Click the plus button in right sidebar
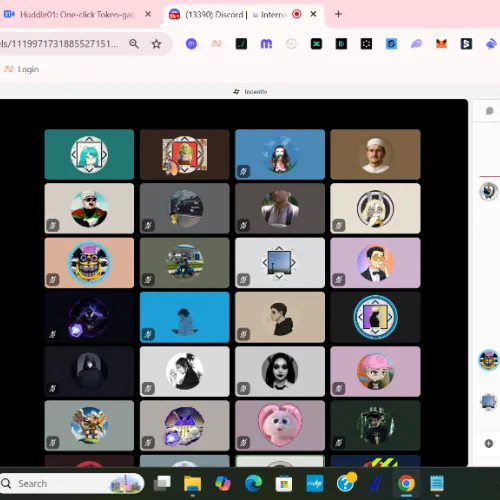This screenshot has height=500, width=500. tap(489, 443)
